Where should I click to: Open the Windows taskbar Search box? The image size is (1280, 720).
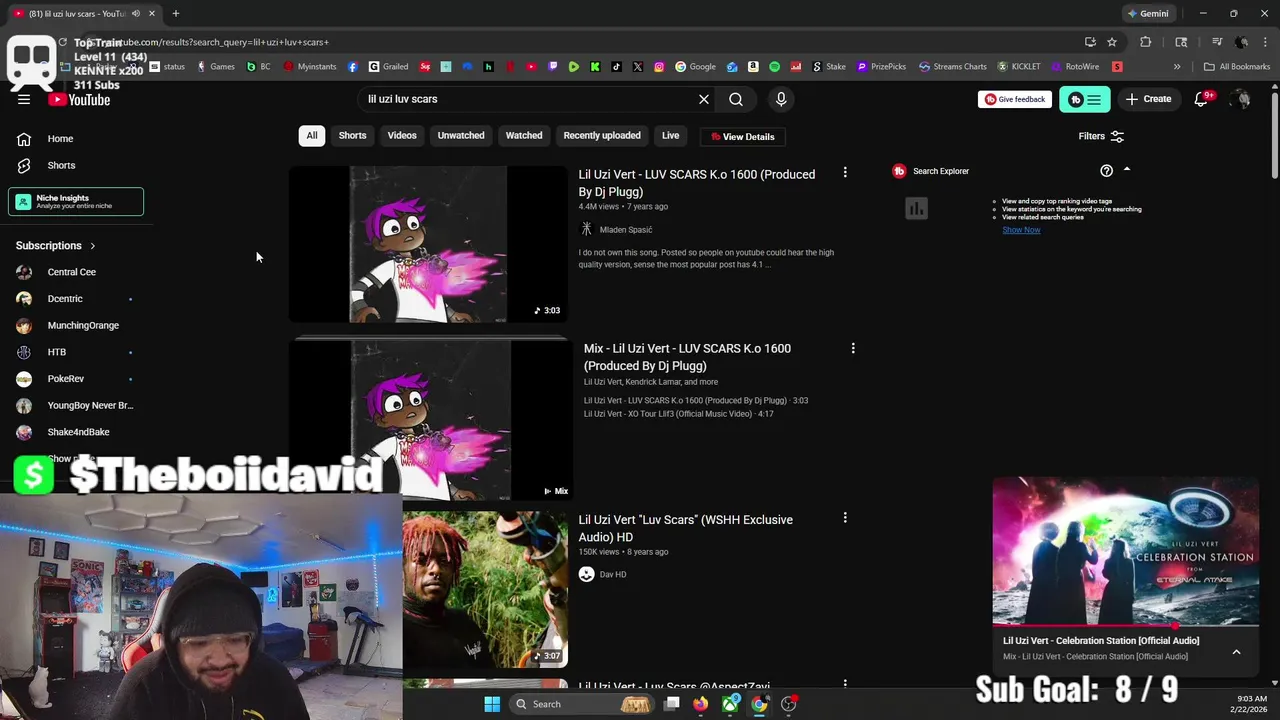(x=580, y=704)
